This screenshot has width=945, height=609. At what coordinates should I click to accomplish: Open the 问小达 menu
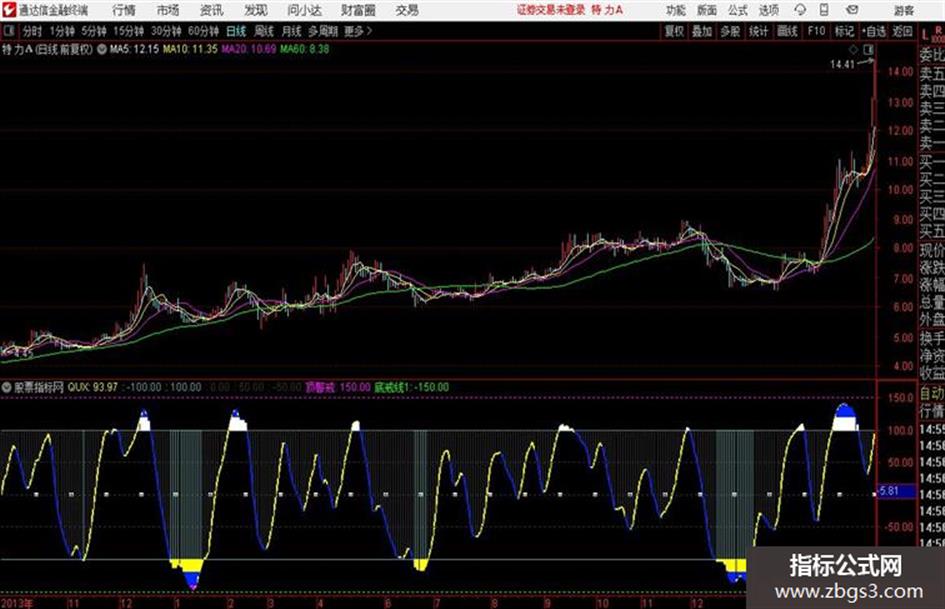pos(304,10)
